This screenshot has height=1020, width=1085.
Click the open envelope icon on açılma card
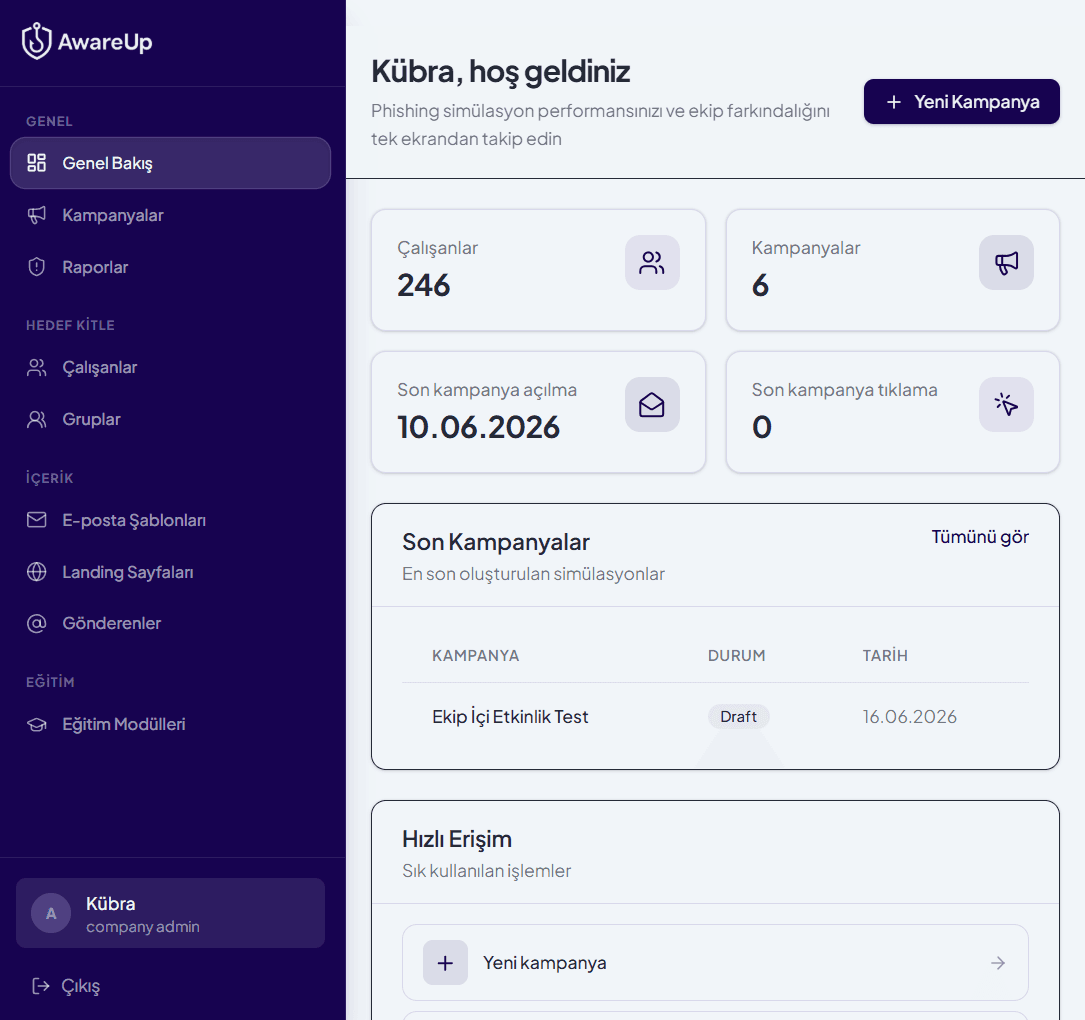pos(652,404)
